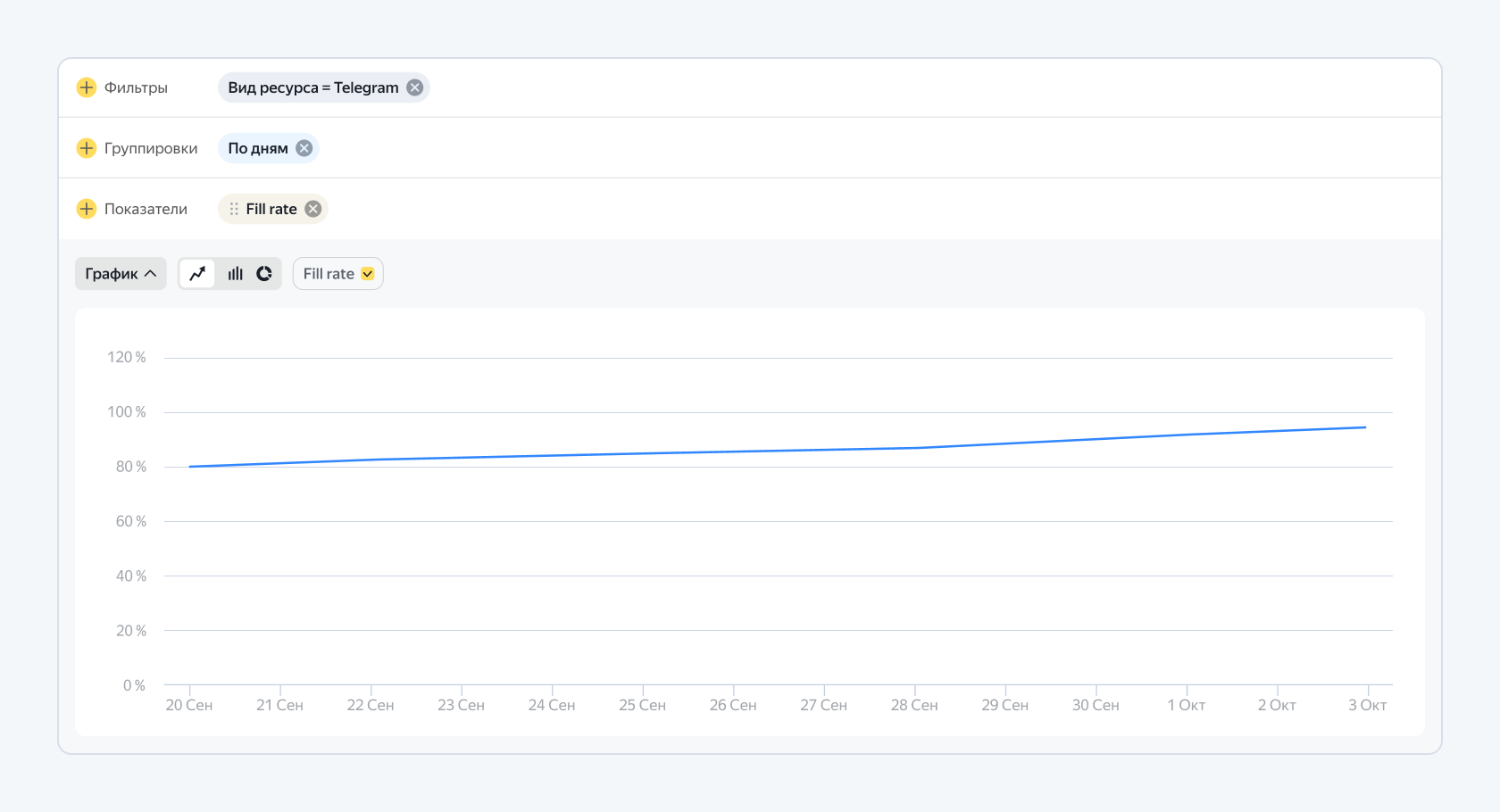Remove the По дням grouping chip
Image resolution: width=1500 pixels, height=812 pixels.
[304, 148]
